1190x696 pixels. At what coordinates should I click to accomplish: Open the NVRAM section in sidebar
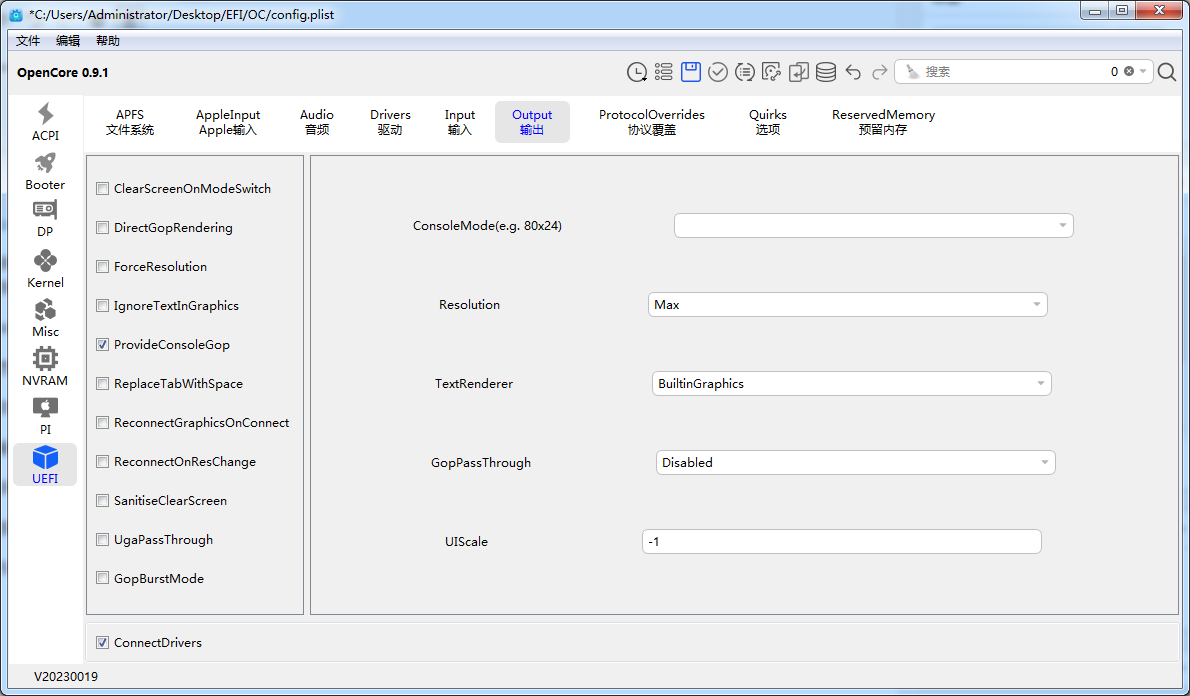coord(45,367)
